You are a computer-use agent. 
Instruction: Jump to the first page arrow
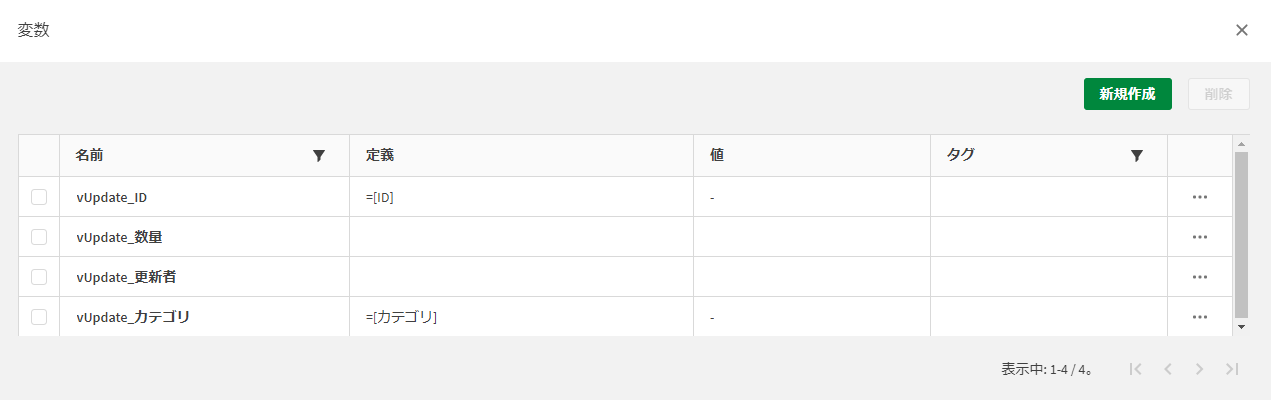tap(1135, 369)
